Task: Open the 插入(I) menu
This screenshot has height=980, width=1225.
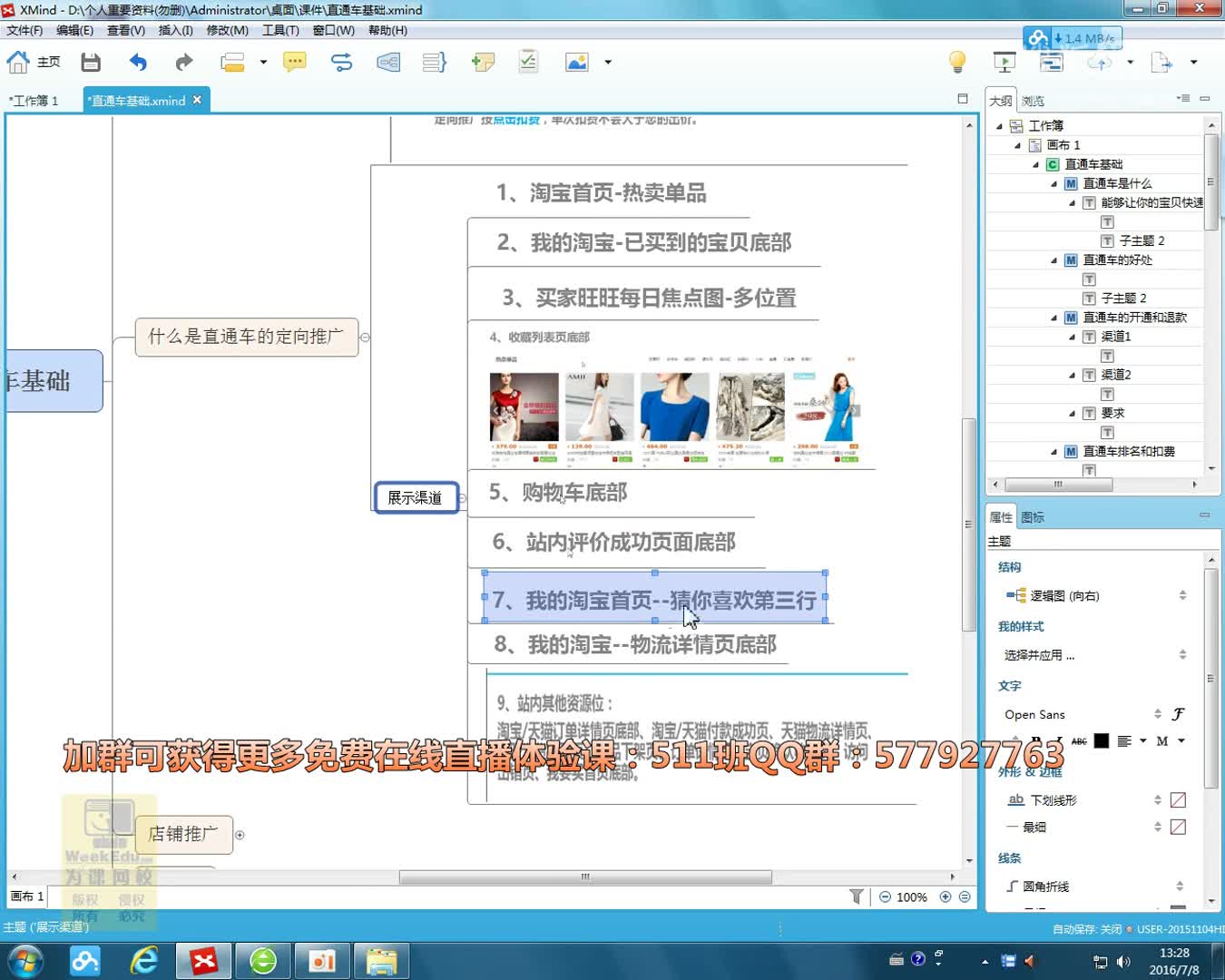Action: [x=175, y=30]
